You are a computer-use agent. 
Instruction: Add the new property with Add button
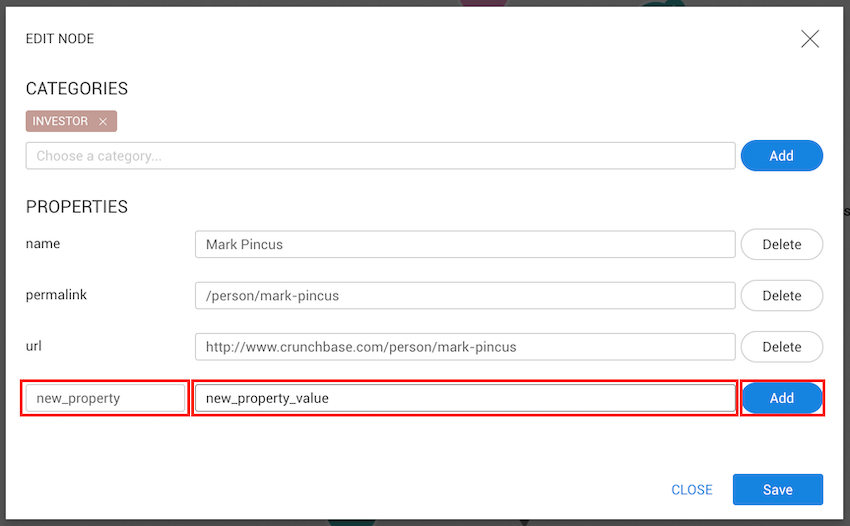click(x=781, y=398)
